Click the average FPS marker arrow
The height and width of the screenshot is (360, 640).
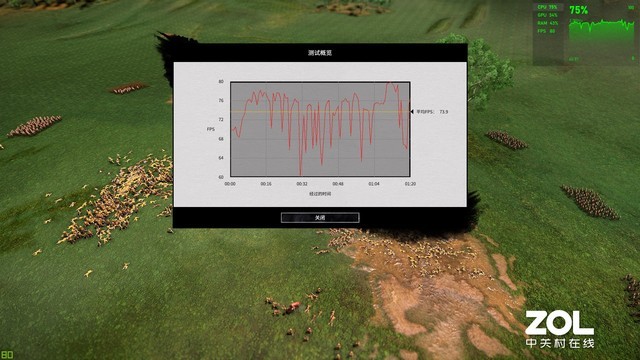(x=412, y=111)
